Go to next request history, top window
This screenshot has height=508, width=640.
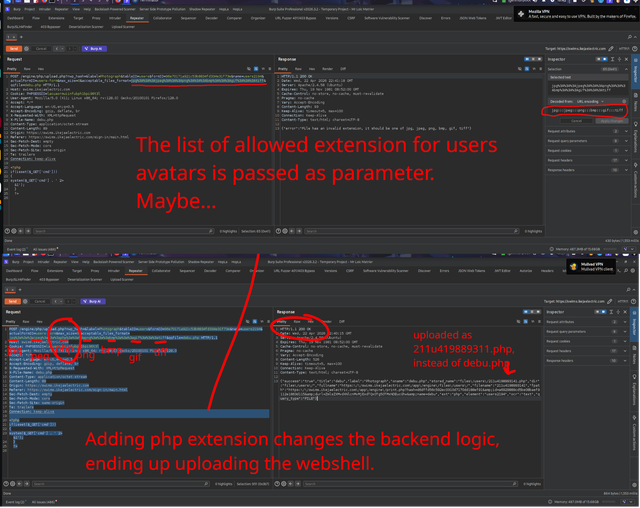click(x=69, y=49)
